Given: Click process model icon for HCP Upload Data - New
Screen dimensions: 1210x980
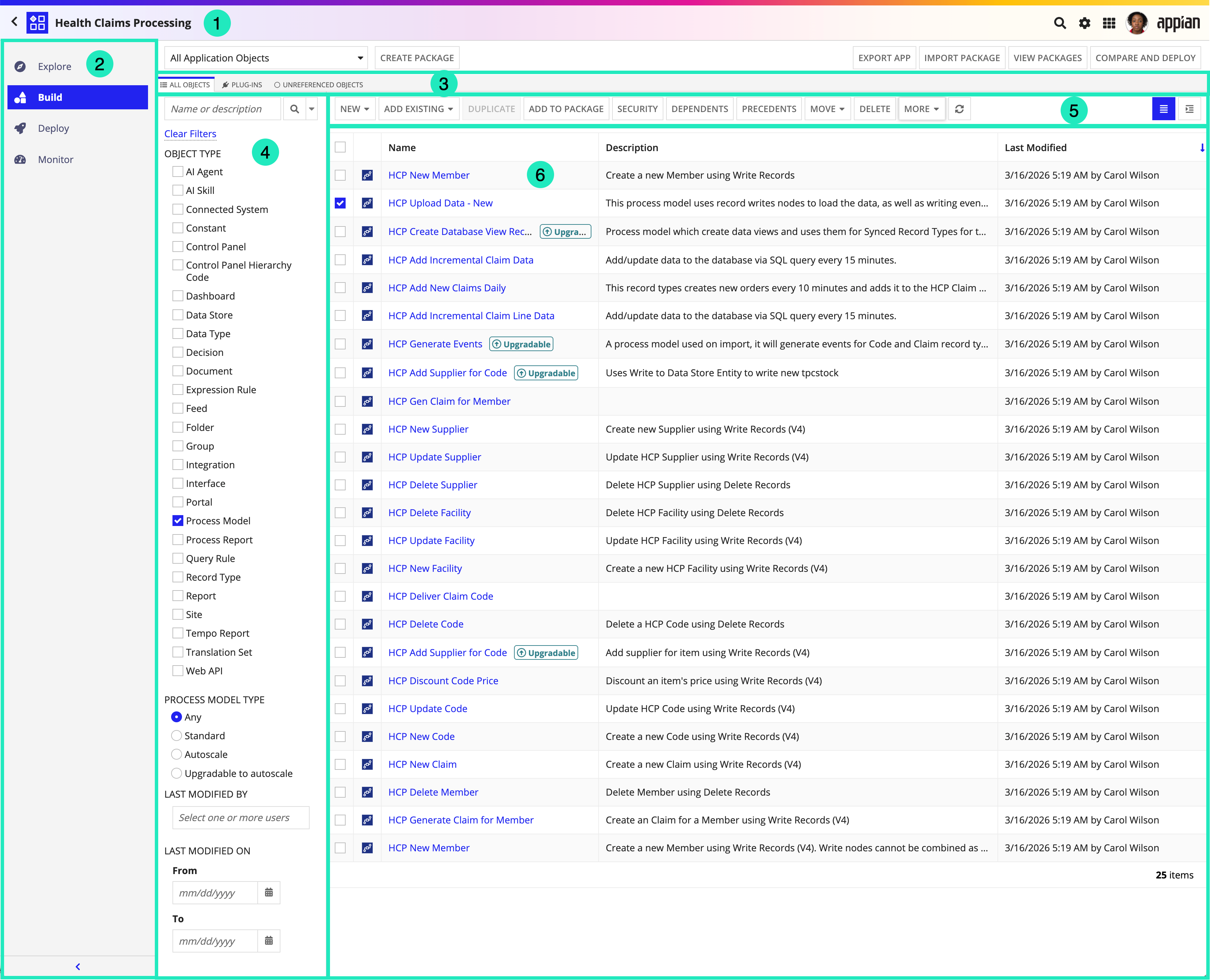Looking at the screenshot, I should 367,203.
